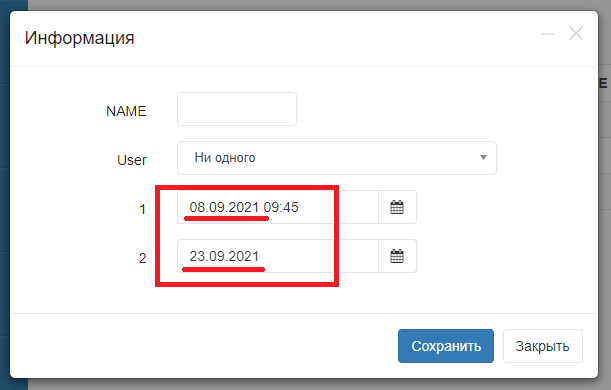Click the Закрыть button

[x=542, y=346]
